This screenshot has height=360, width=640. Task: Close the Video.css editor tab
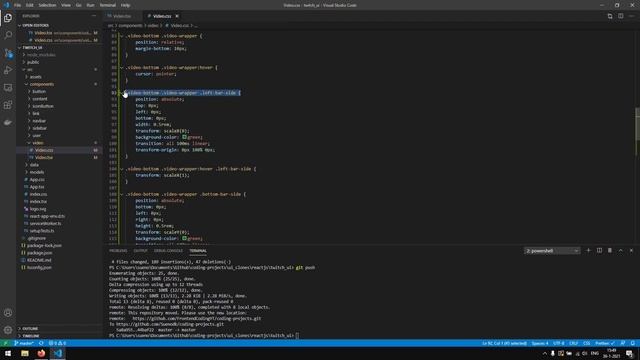177,16
